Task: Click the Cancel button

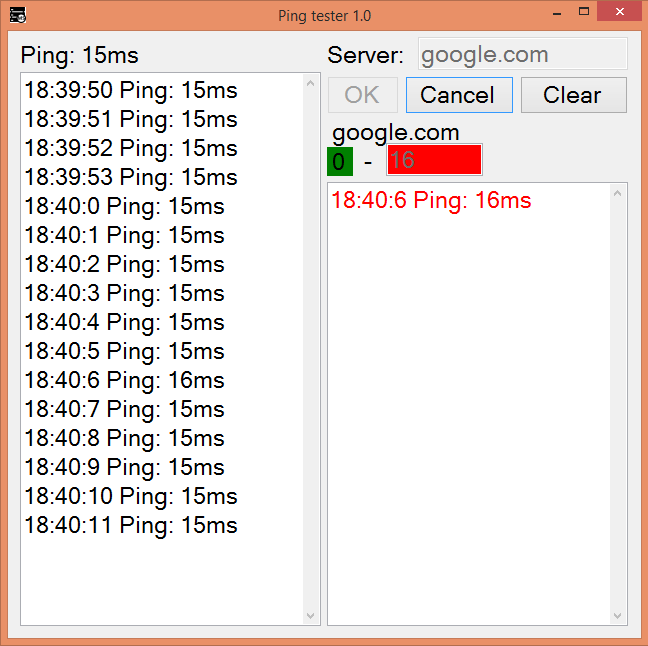Action: pos(458,95)
